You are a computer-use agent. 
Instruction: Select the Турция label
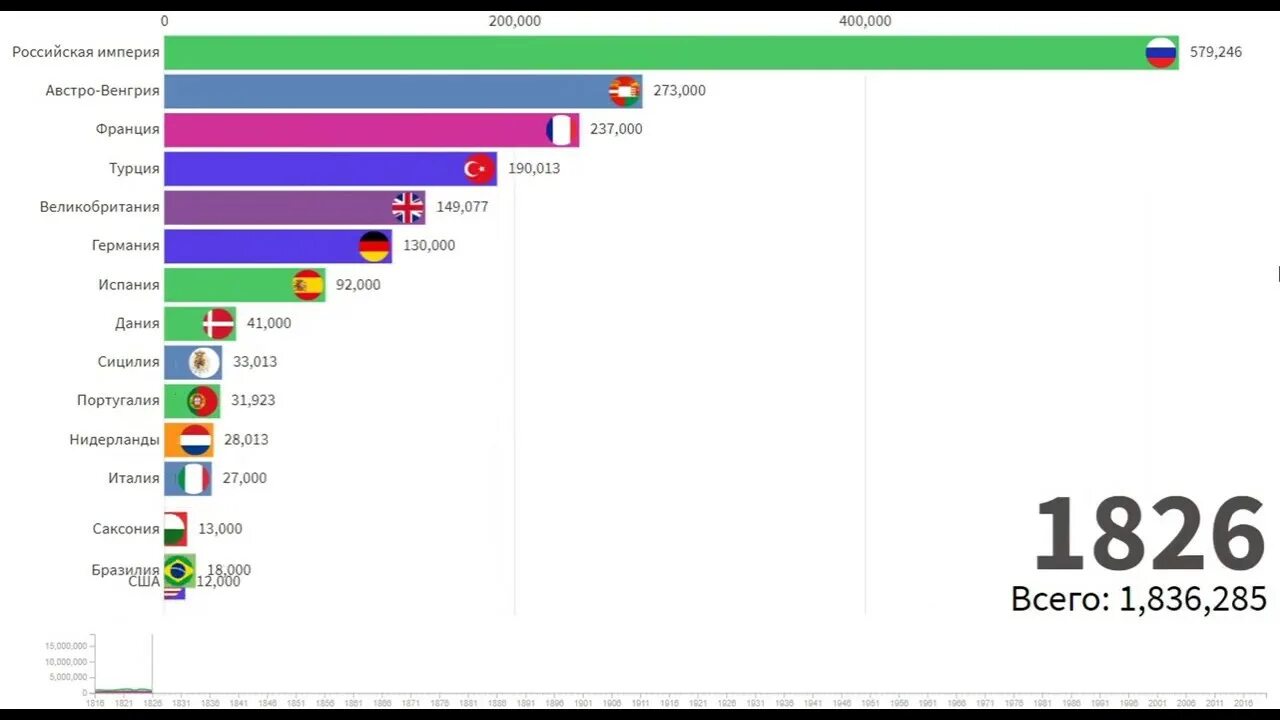(x=135, y=168)
